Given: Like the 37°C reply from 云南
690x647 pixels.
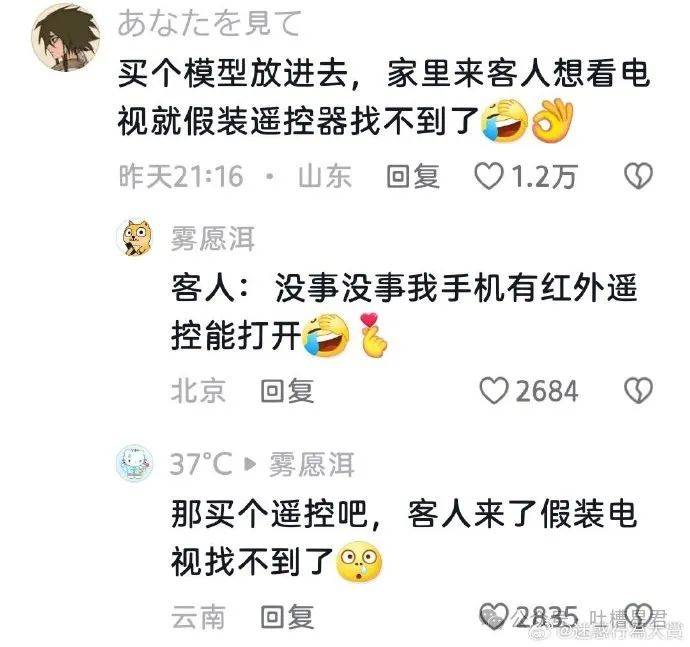Looking at the screenshot, I should (x=493, y=615).
